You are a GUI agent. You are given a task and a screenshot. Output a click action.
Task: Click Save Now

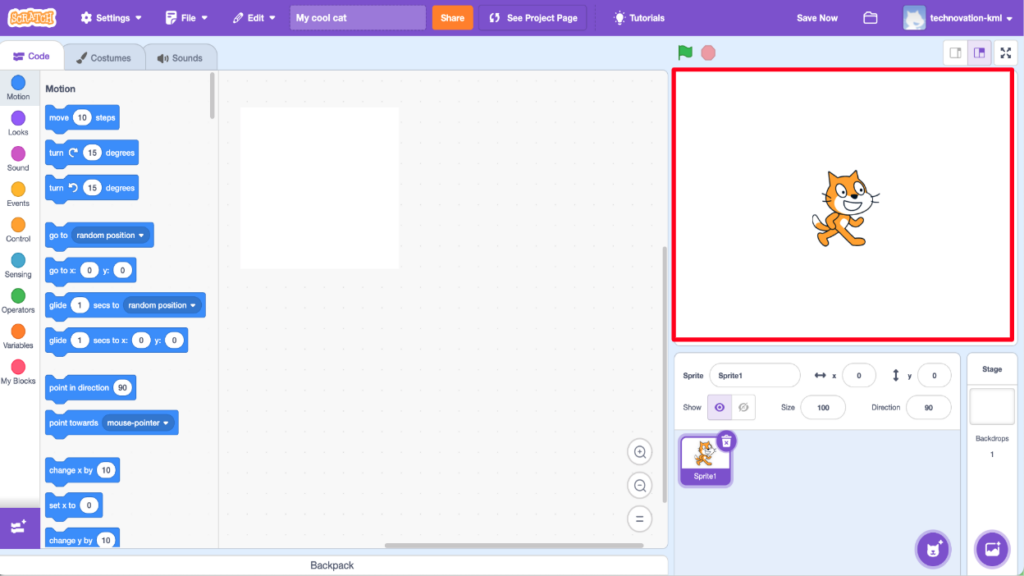tap(817, 18)
